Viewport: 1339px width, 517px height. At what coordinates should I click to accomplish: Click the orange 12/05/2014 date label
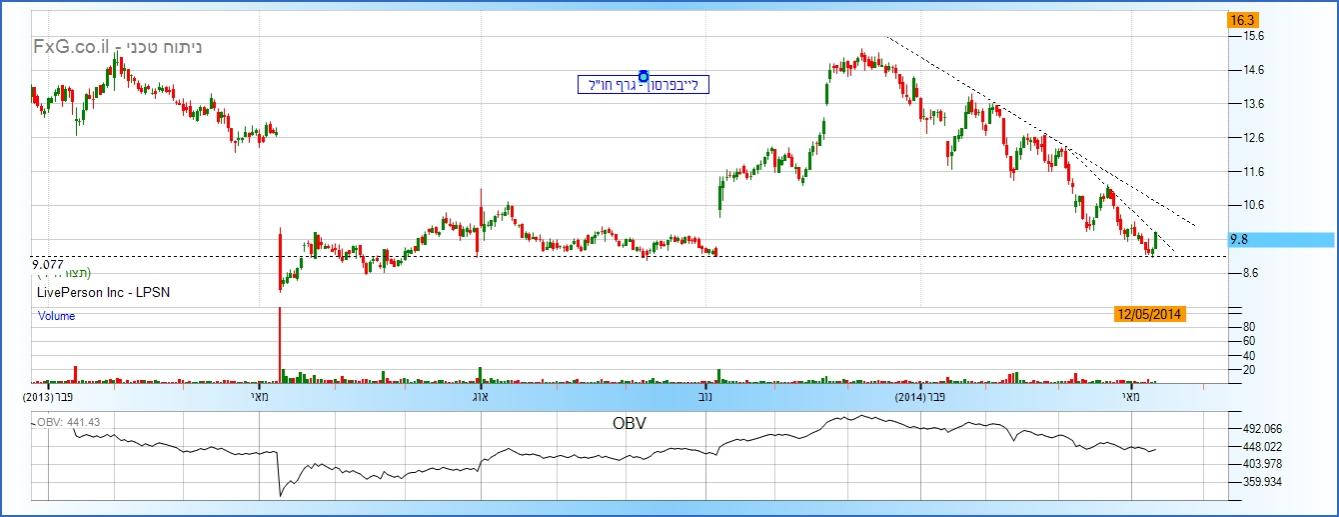pos(1150,314)
